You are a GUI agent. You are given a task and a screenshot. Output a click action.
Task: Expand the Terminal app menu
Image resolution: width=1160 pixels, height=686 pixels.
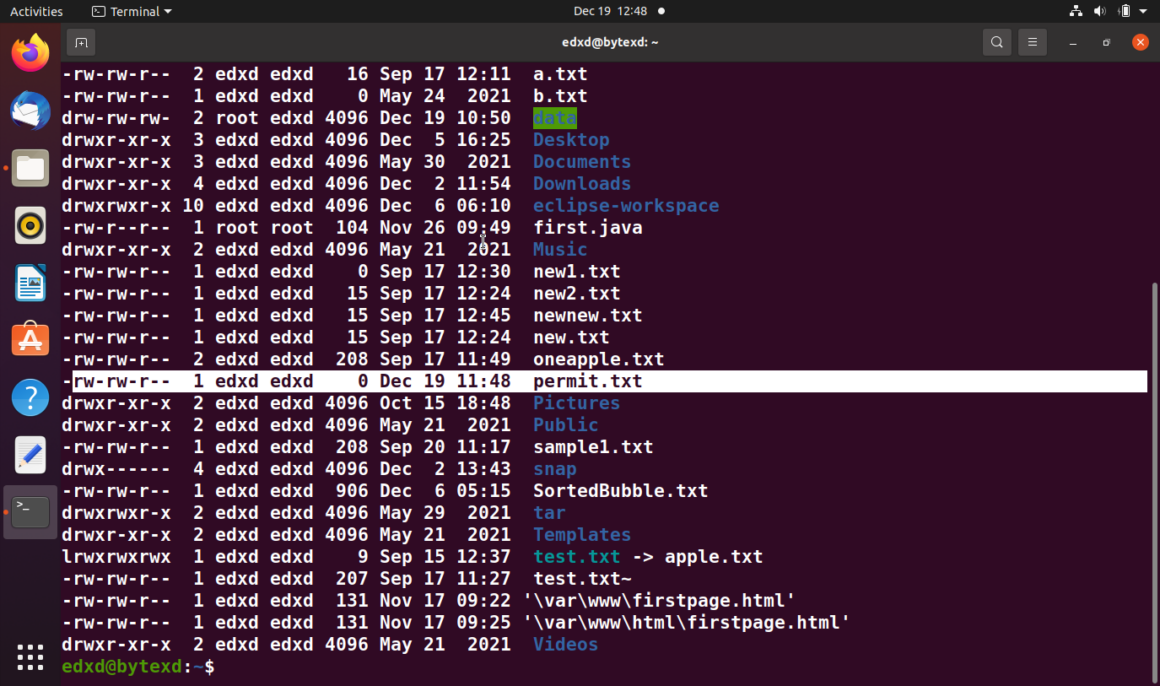(x=131, y=11)
